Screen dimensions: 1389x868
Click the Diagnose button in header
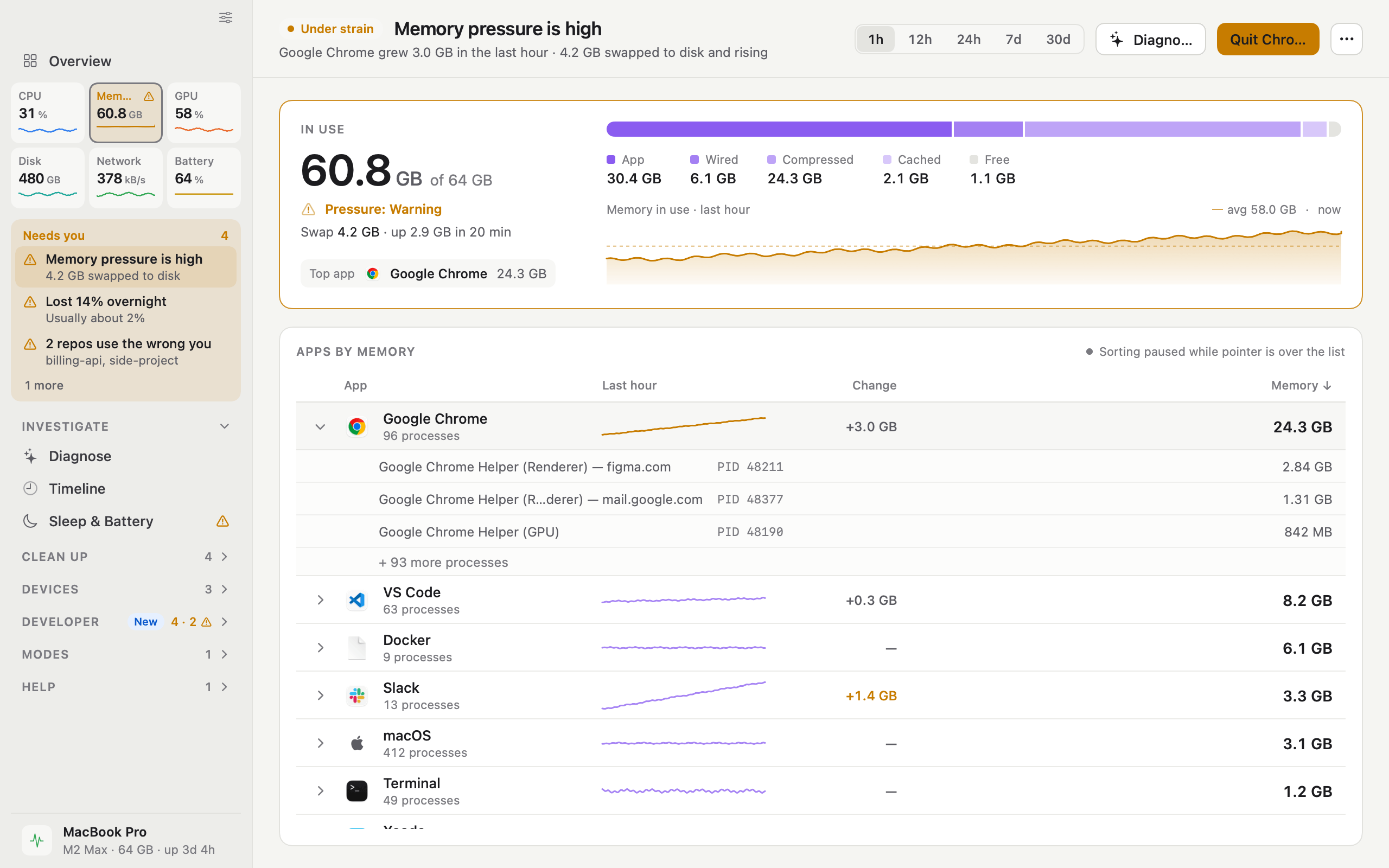click(1150, 39)
